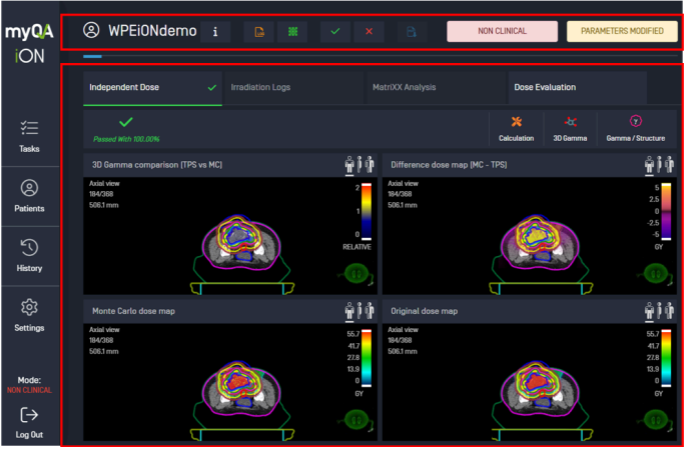Image resolution: width=686 pixels, height=450 pixels.
Task: Click the 3D Gamma comparison color scale
Action: (x=368, y=211)
